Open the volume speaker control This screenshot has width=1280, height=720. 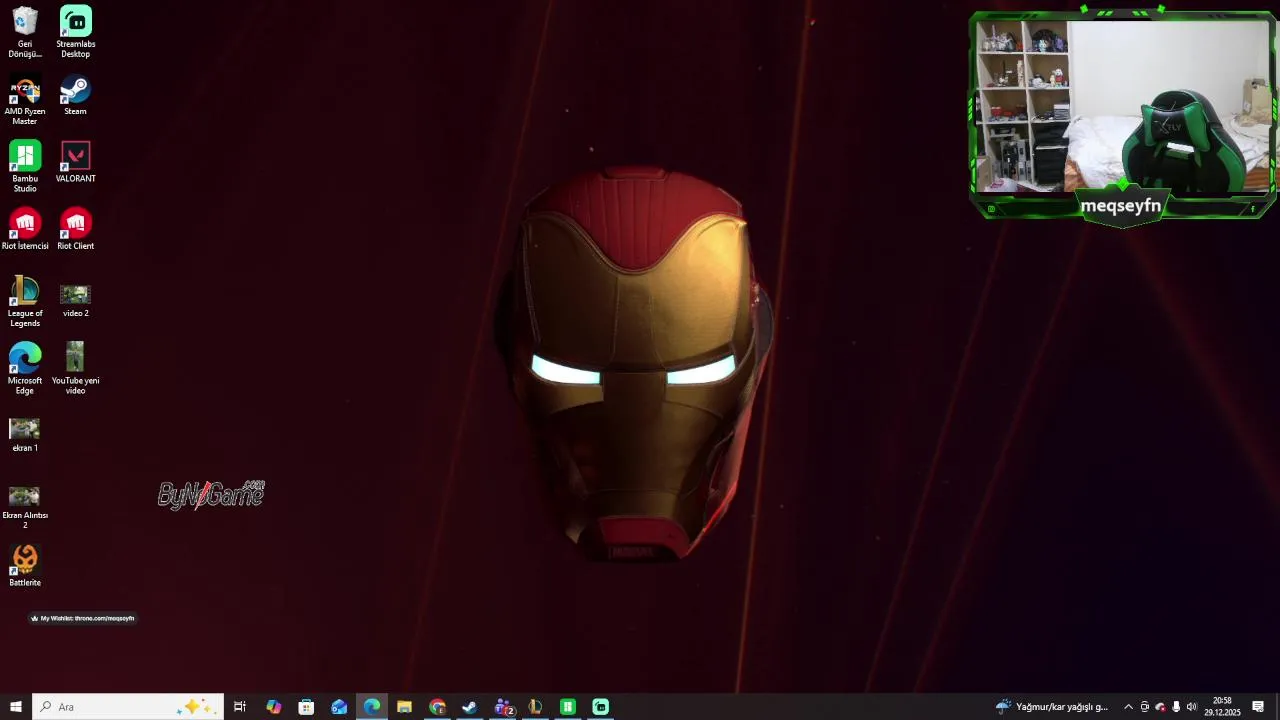pos(1191,707)
